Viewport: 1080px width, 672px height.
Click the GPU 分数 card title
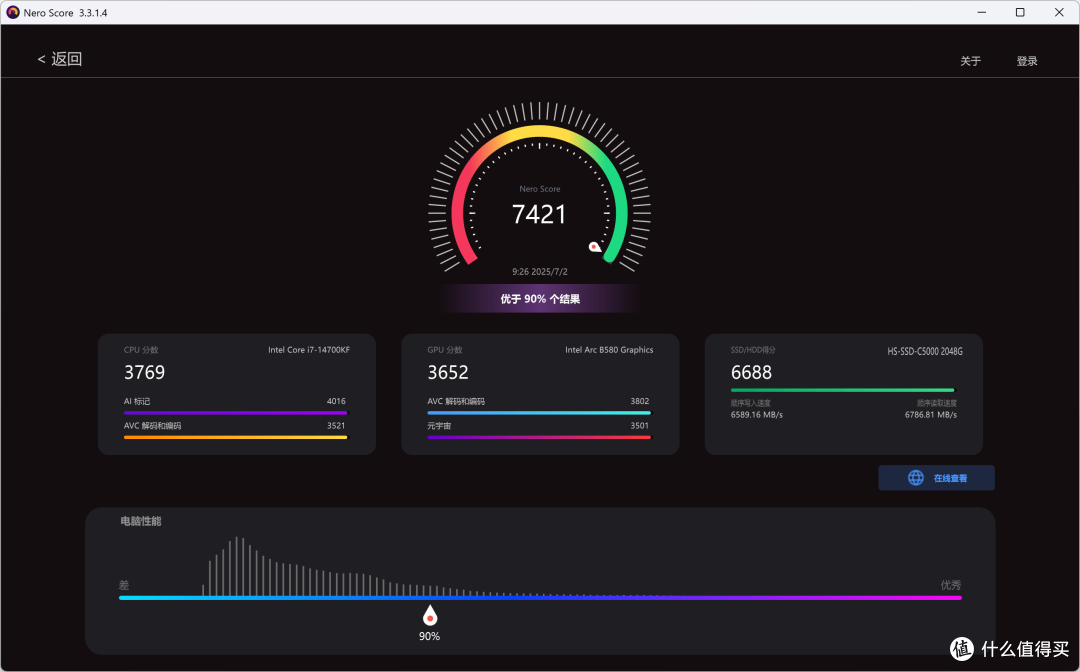[x=444, y=350]
